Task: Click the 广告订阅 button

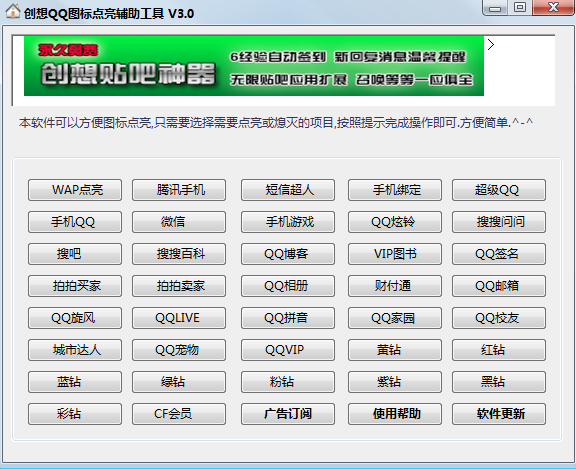Action: pyautogui.click(x=288, y=414)
